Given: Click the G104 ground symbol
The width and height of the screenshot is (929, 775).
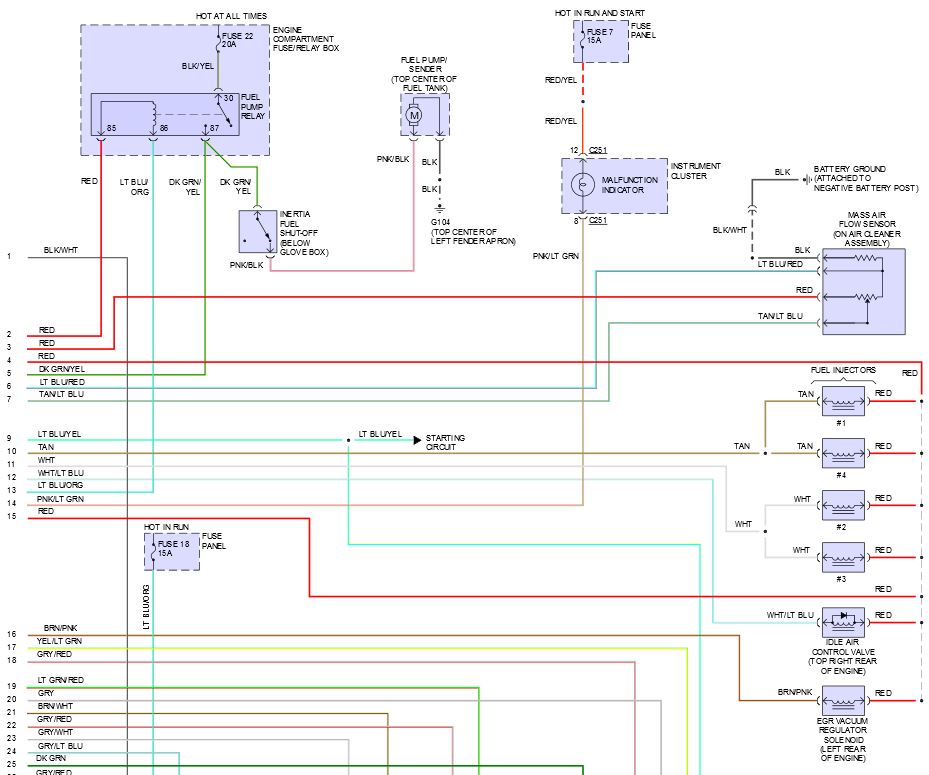Looking at the screenshot, I should coord(439,209).
